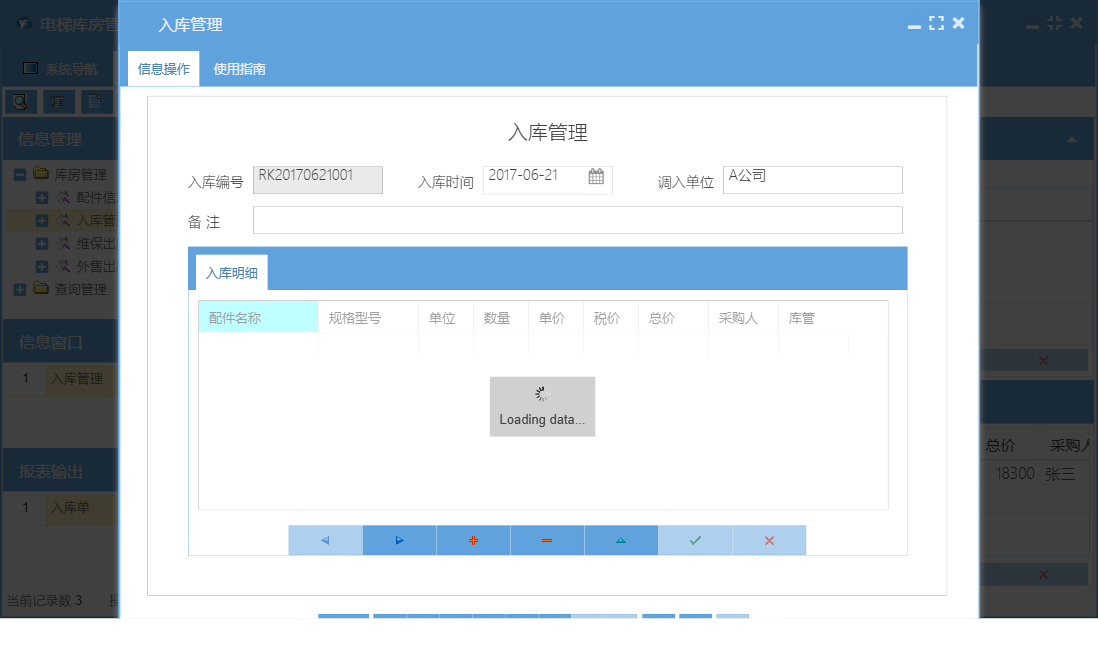Expand the 配件信息 tree node
The height and width of the screenshot is (655, 1098).
coord(41,197)
